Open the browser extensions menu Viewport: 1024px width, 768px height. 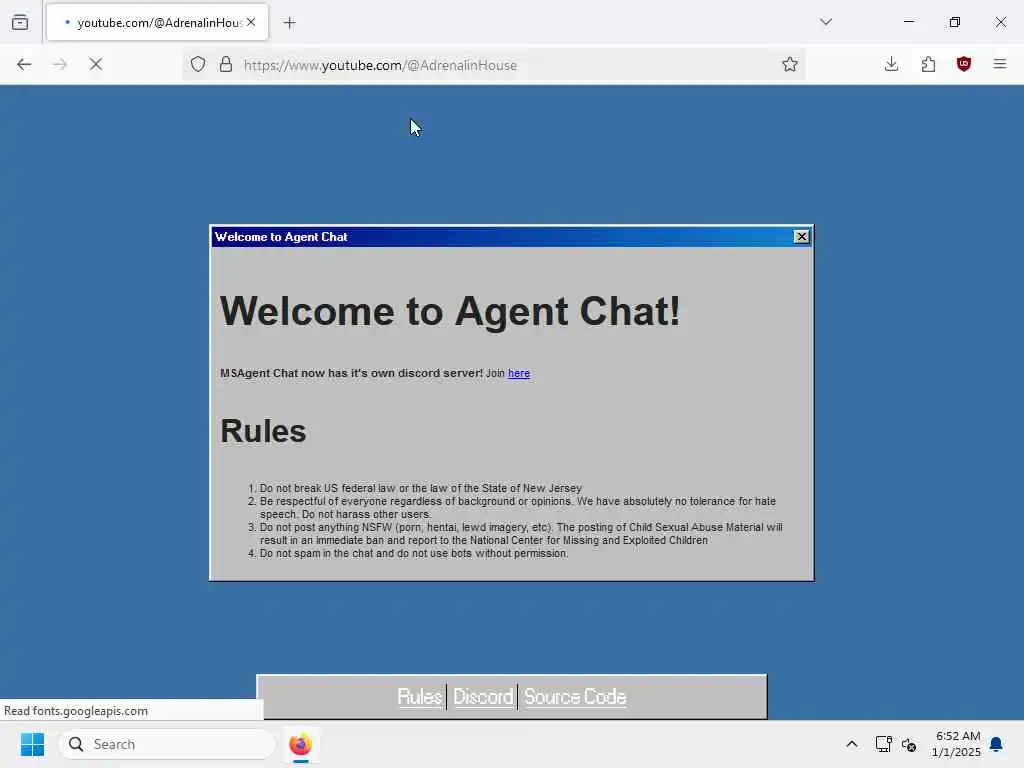(928, 64)
